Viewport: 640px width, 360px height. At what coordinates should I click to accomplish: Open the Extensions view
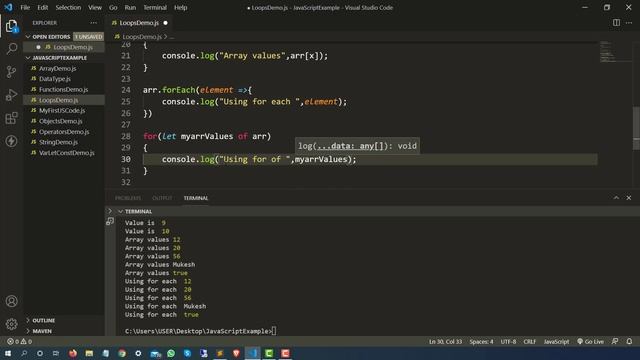[11, 118]
